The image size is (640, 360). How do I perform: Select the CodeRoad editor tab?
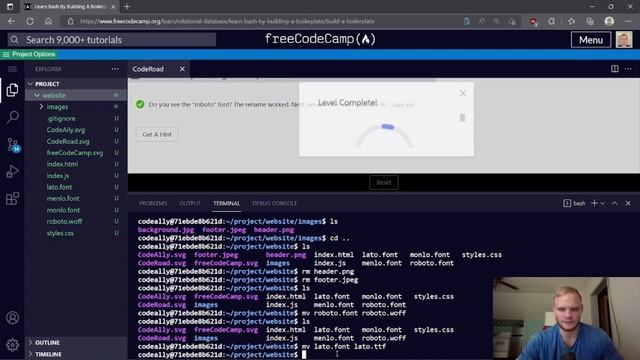(x=148, y=69)
